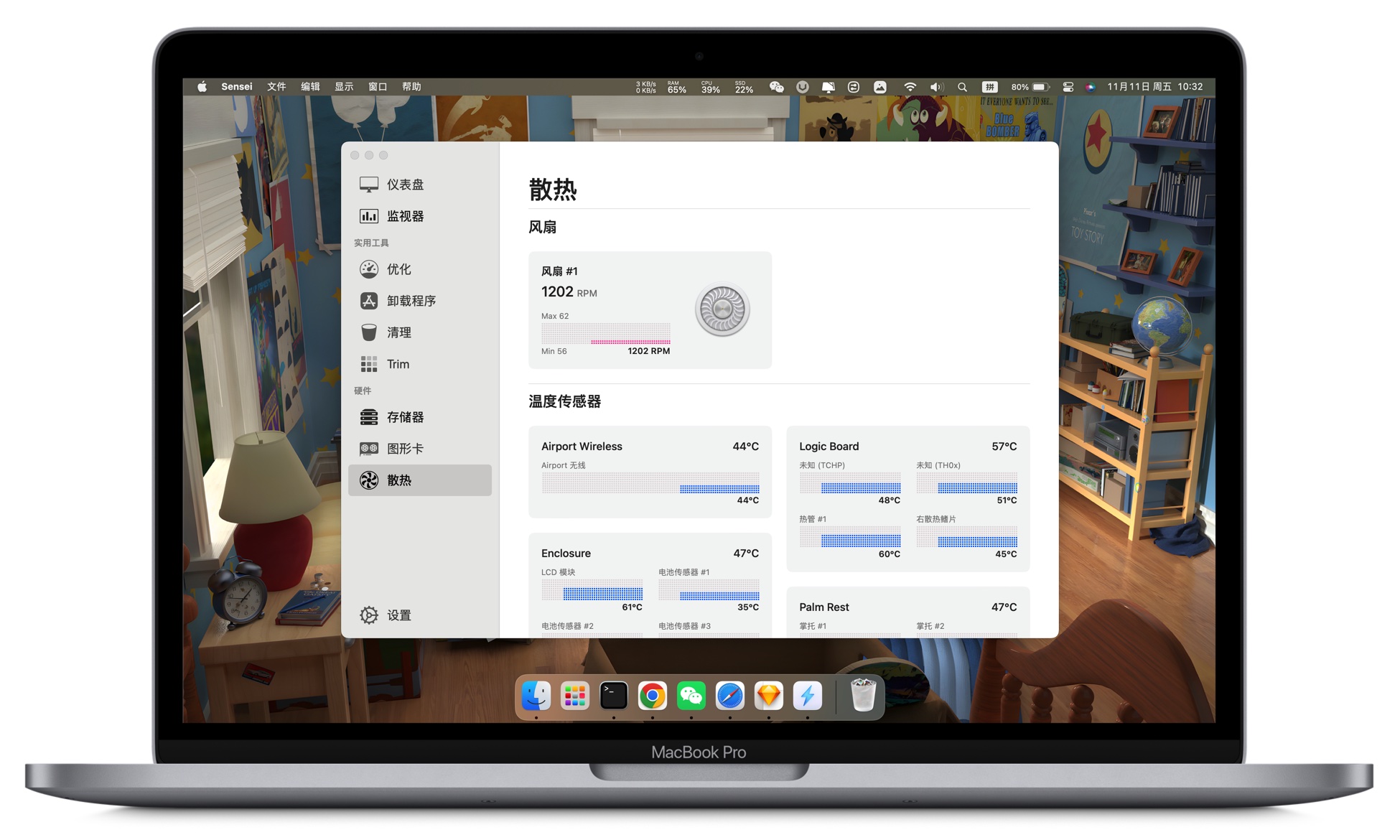This screenshot has height=840, width=1400.
Task: Open the Trash in the Dock
Action: (862, 696)
